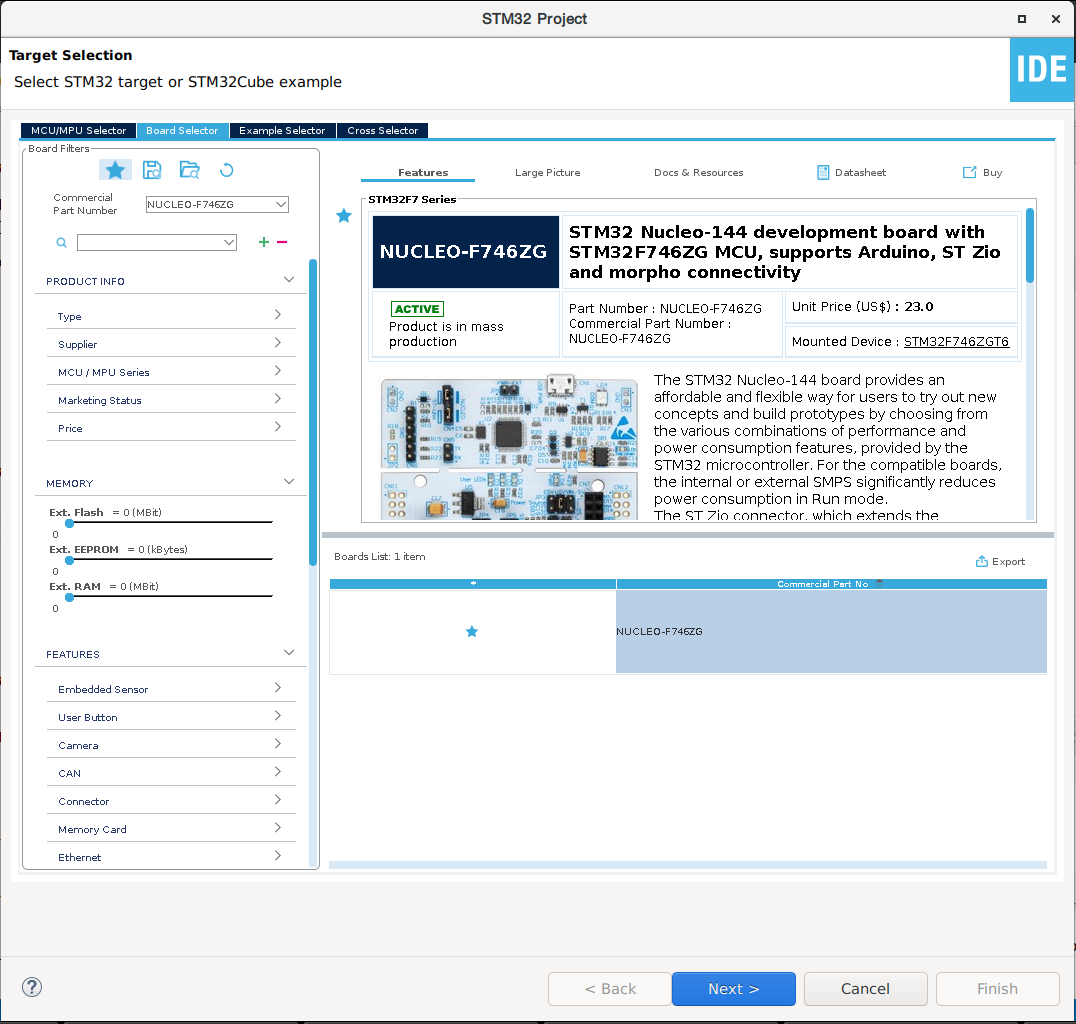1076x1024 pixels.
Task: Open the Datasheet for the board
Action: pos(851,172)
